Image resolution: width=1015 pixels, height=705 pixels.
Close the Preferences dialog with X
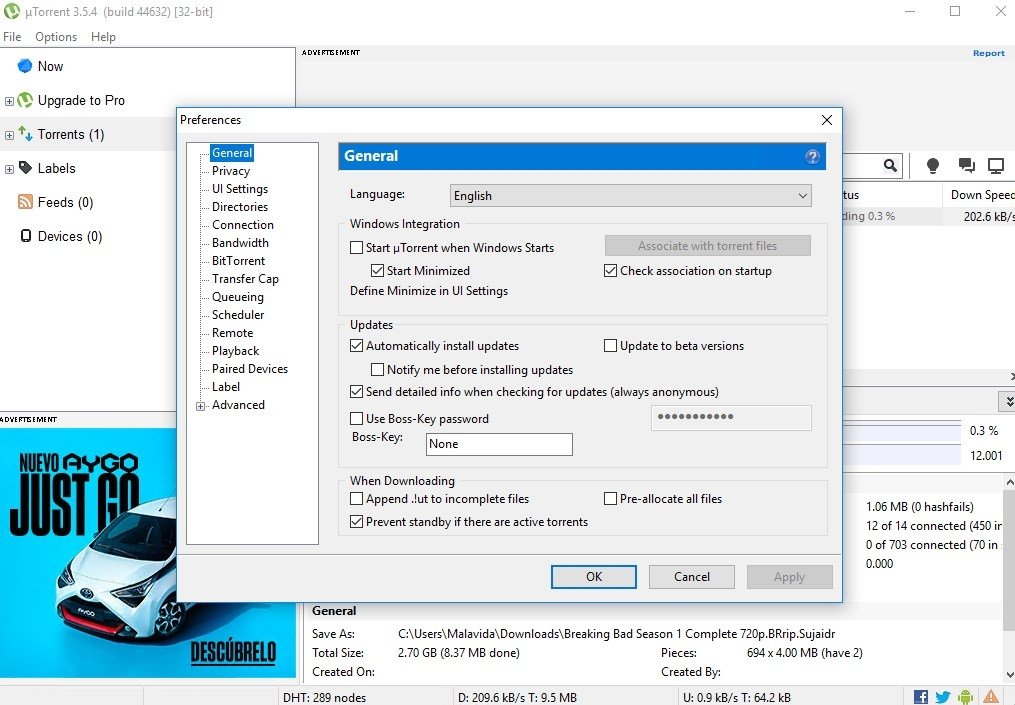[x=827, y=120]
